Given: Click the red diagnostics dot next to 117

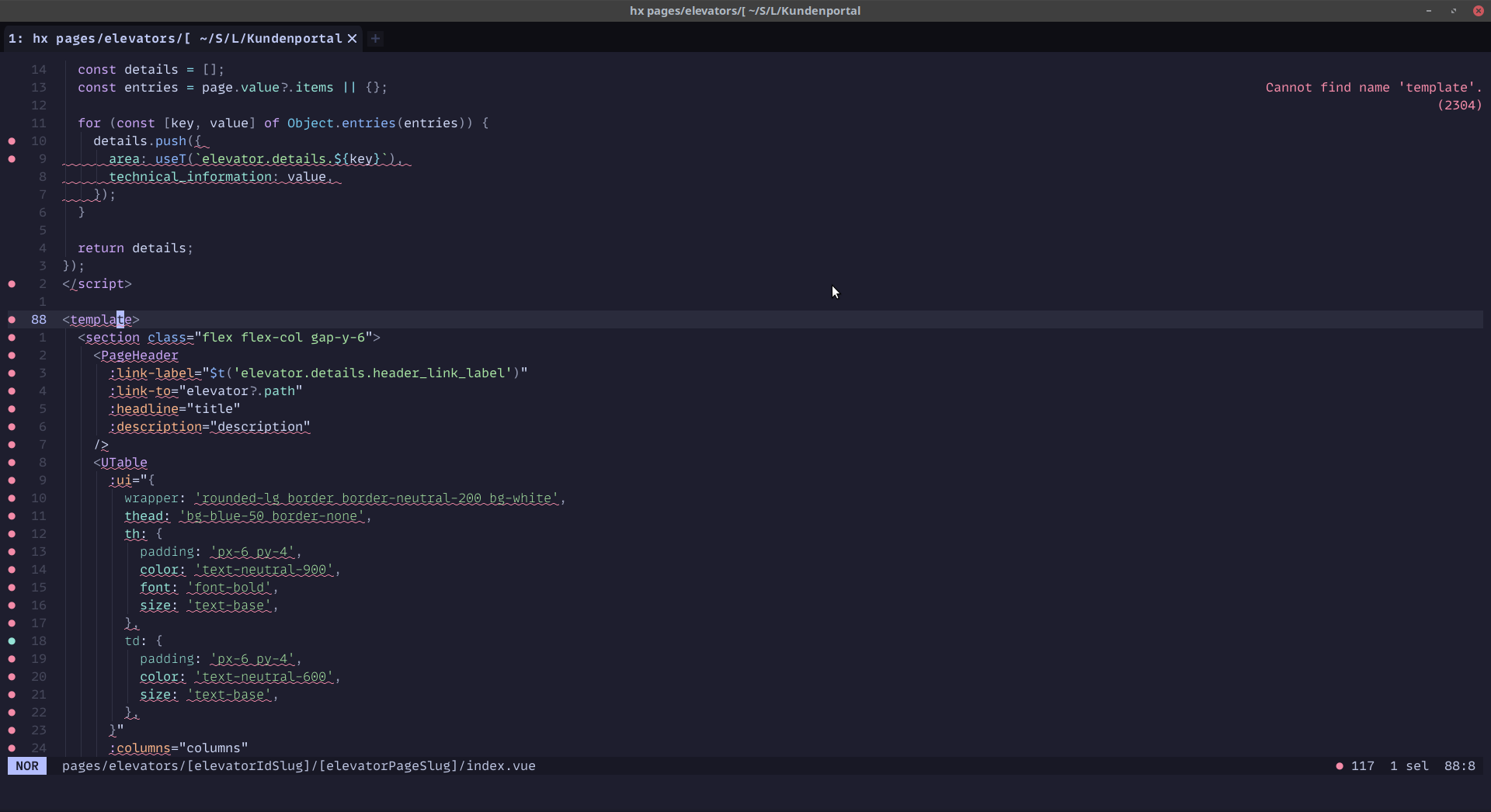Looking at the screenshot, I should [x=1340, y=766].
